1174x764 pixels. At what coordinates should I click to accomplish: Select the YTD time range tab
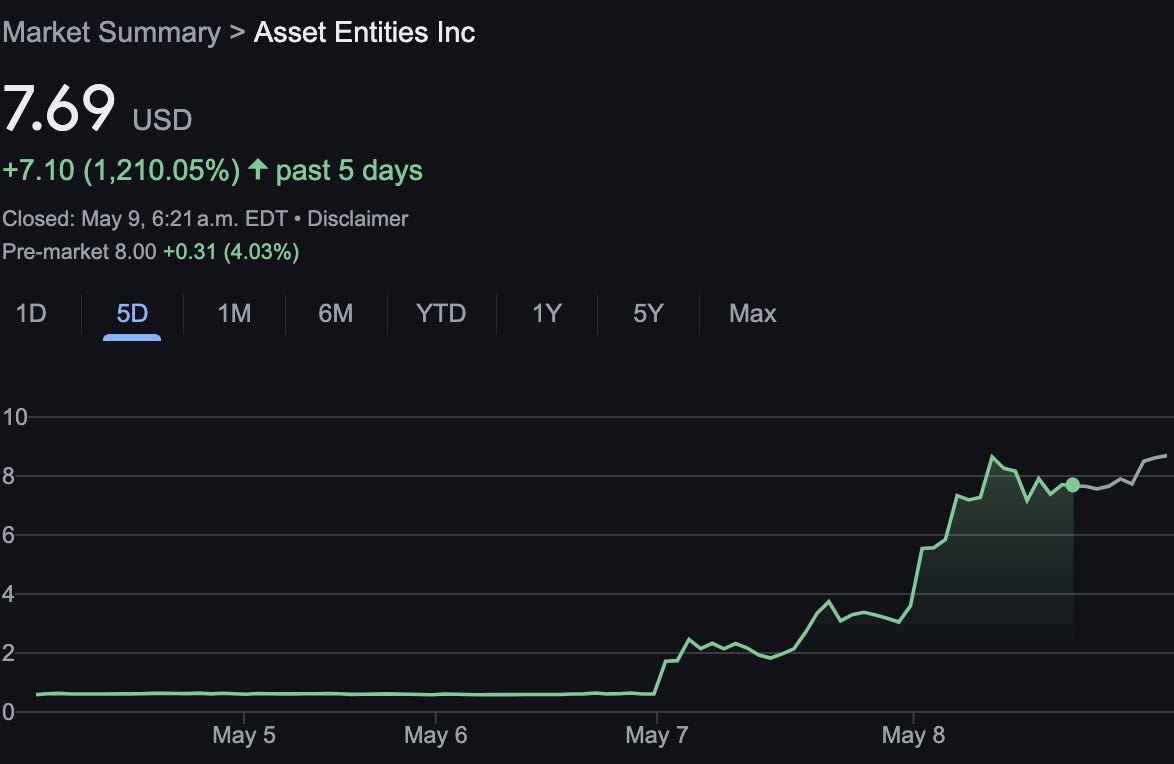click(441, 313)
